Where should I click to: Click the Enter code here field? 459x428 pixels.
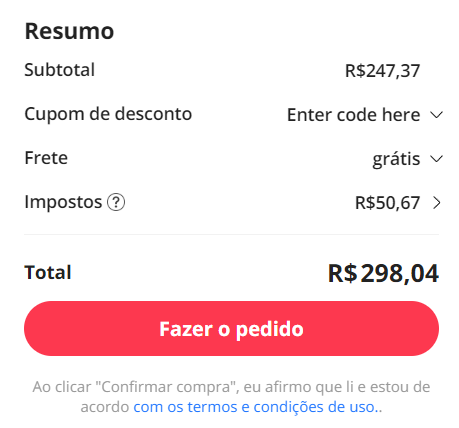[353, 115]
